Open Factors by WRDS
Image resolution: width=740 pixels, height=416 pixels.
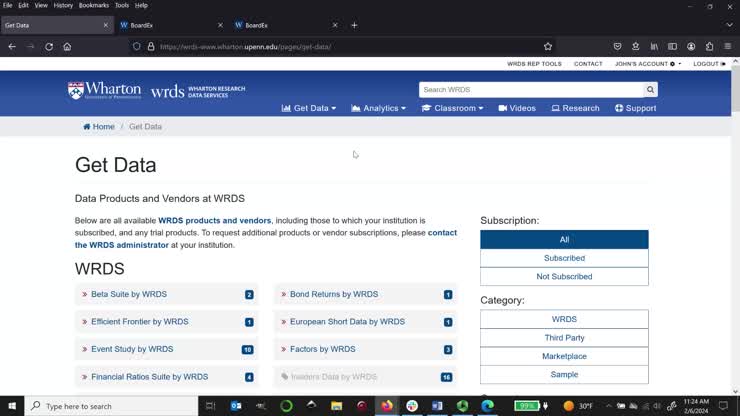click(x=323, y=349)
